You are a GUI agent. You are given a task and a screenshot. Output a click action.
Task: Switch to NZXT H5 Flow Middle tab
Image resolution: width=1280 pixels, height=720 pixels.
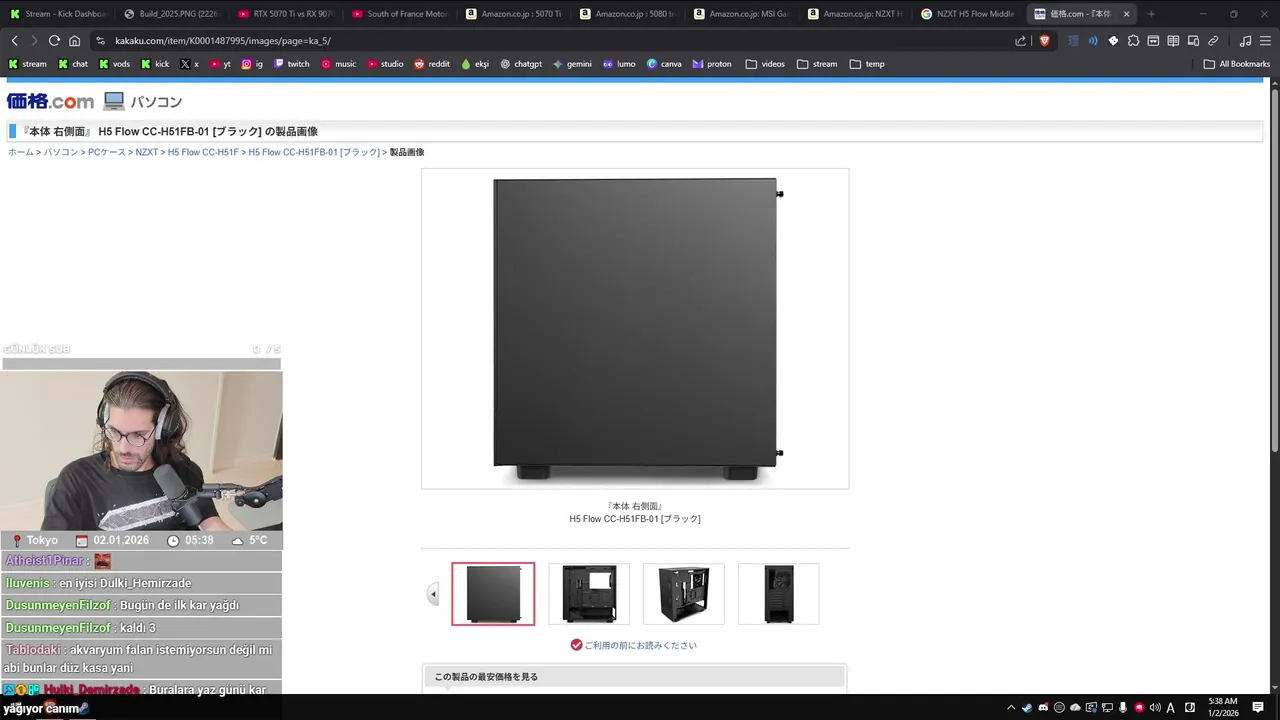click(968, 14)
